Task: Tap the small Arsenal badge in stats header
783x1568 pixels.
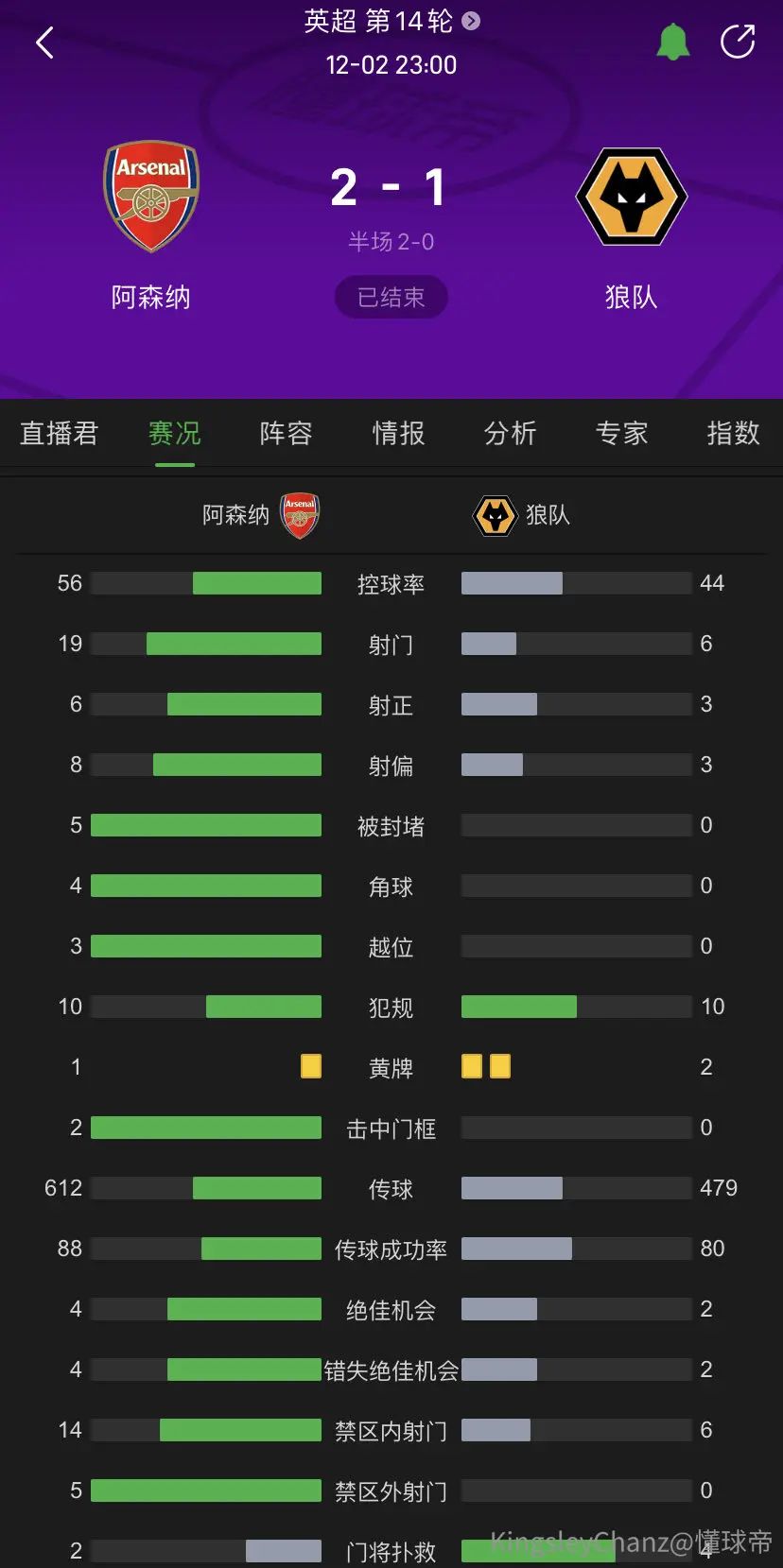Action: 300,515
